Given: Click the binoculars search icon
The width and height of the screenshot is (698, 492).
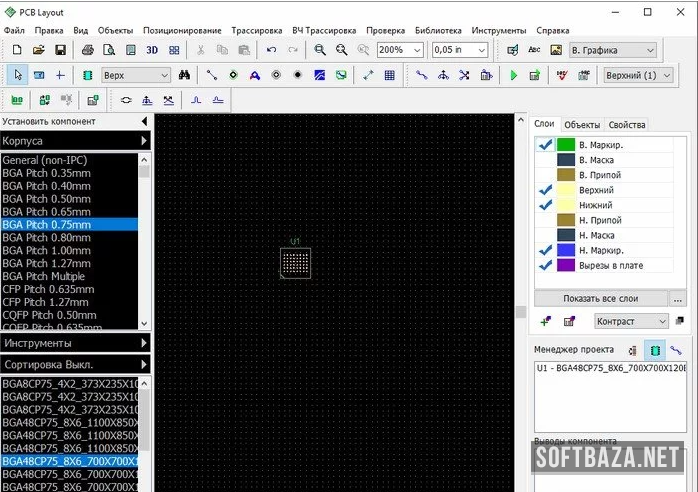Looking at the screenshot, I should click(x=184, y=75).
